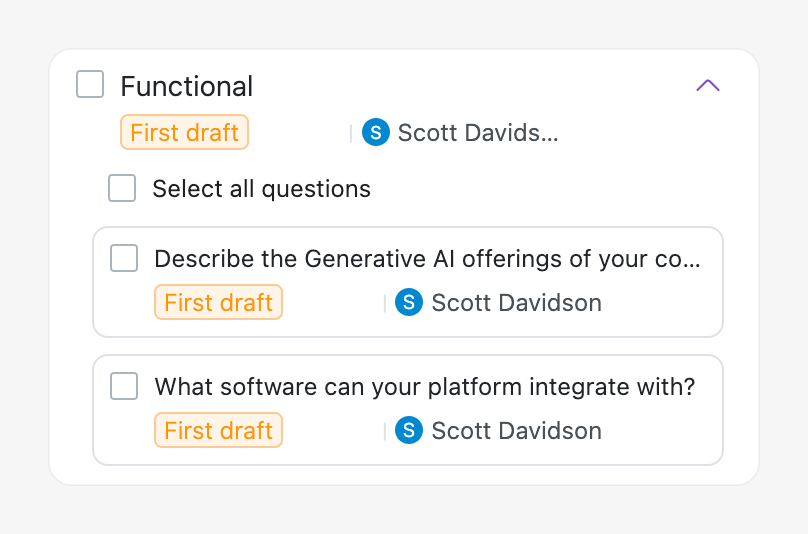The image size is (808, 534).
Task: Open What software can your platform integrate with
Action: pos(424,387)
